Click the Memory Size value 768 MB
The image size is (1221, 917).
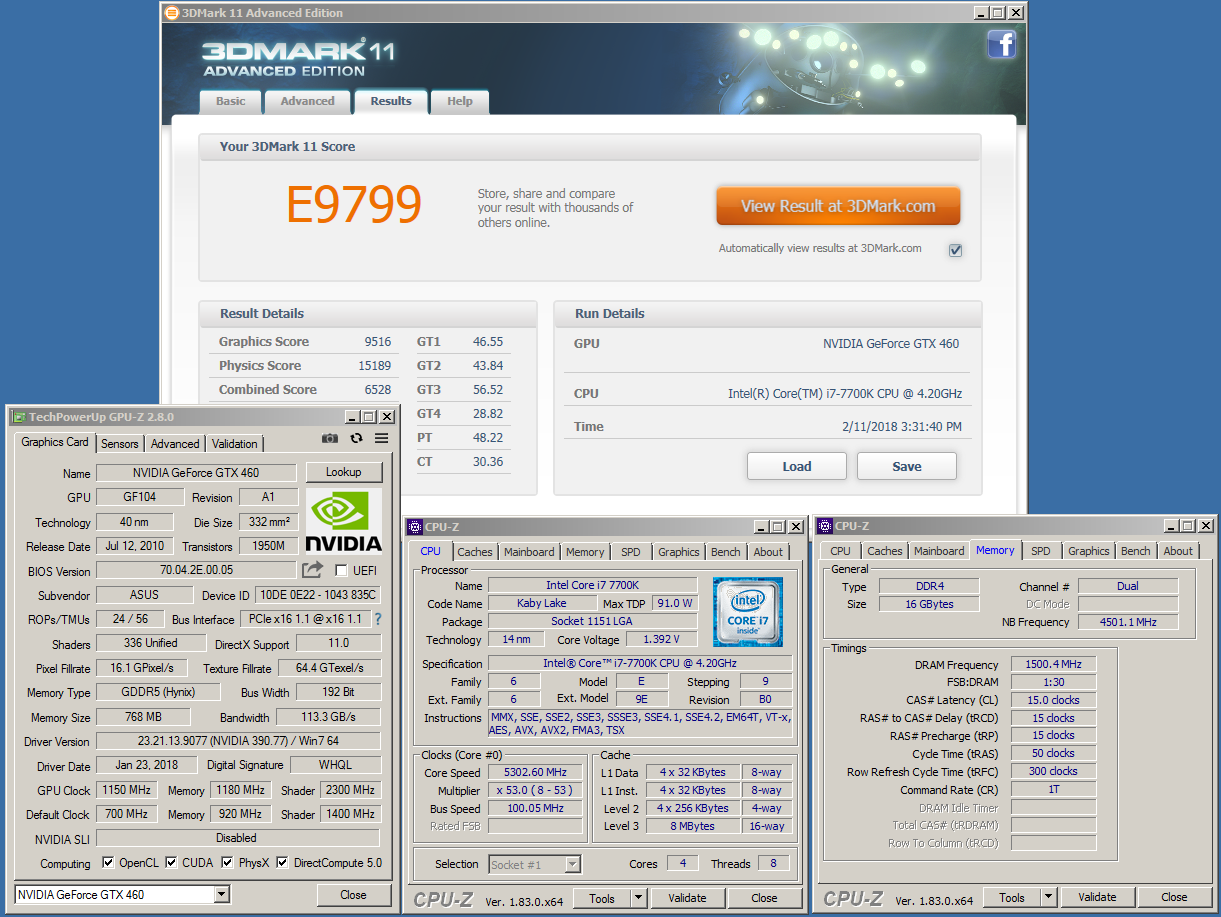(143, 717)
